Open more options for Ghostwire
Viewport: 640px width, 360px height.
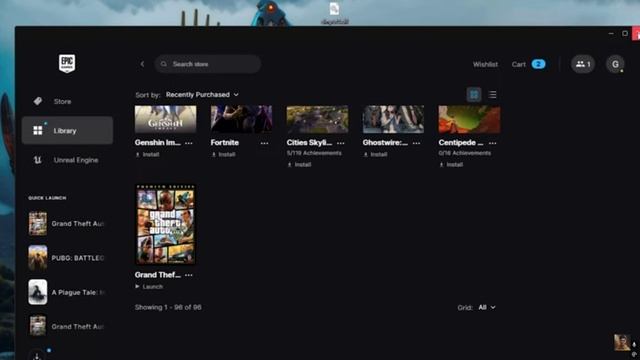coord(416,143)
